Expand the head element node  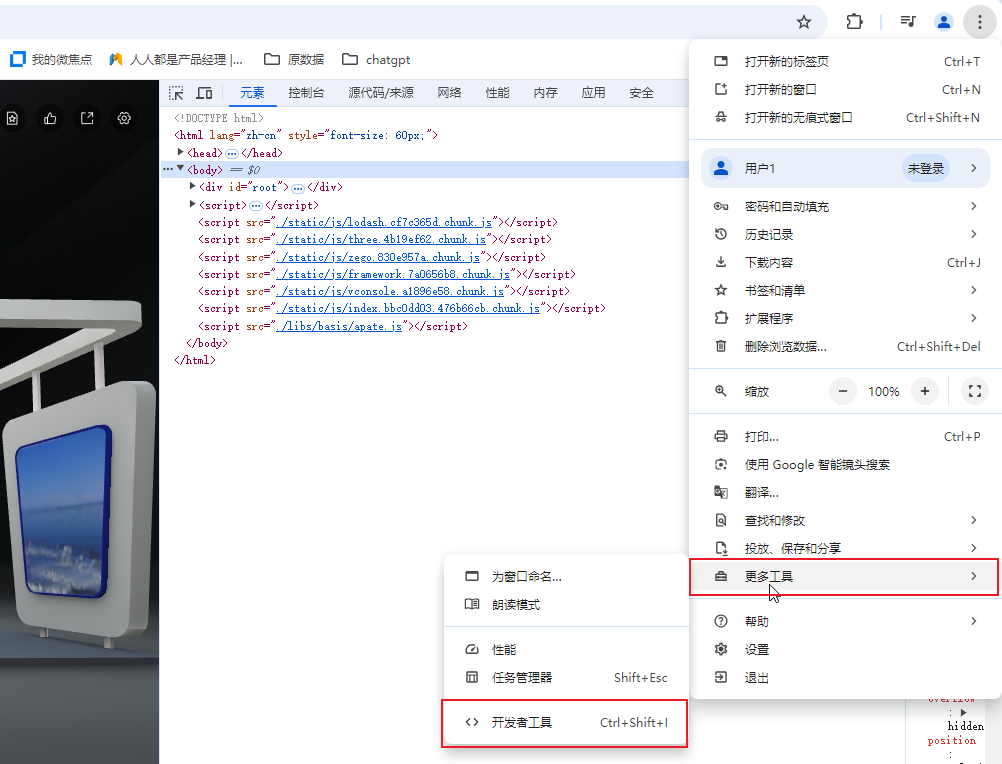pyautogui.click(x=181, y=153)
